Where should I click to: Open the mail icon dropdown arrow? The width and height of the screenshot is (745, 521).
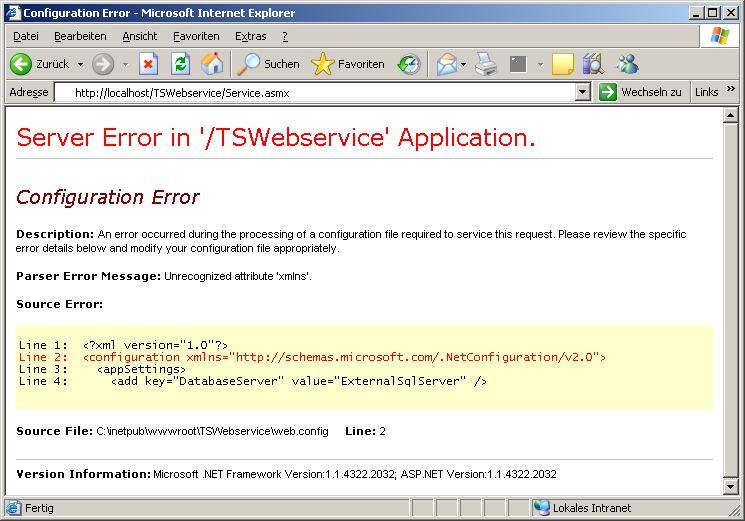click(x=464, y=64)
